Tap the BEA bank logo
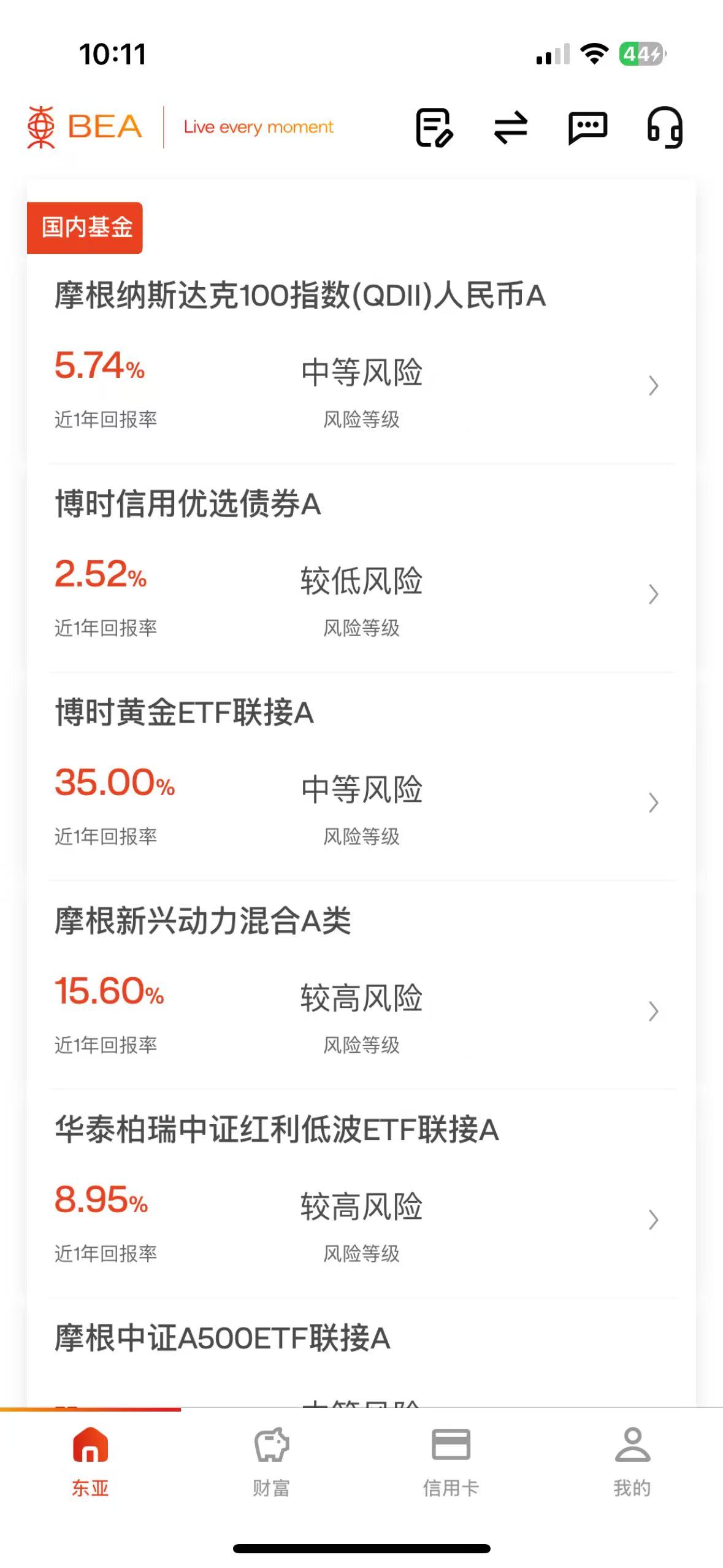The height and width of the screenshot is (1568, 723). [x=85, y=127]
